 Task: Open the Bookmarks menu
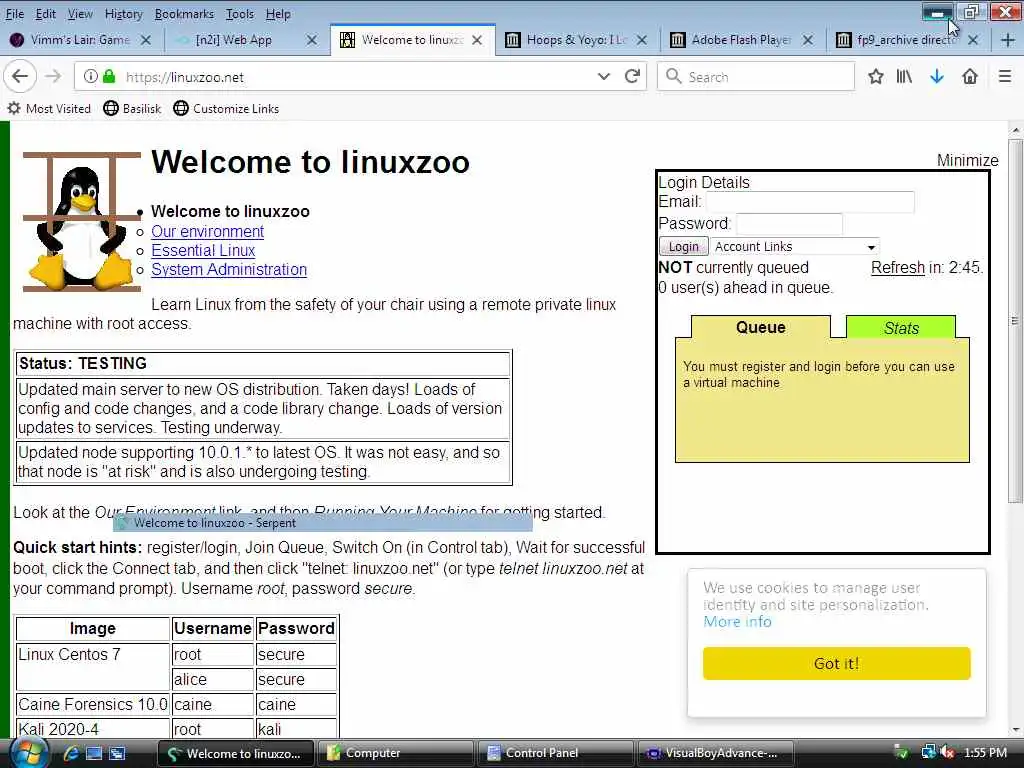click(x=184, y=14)
